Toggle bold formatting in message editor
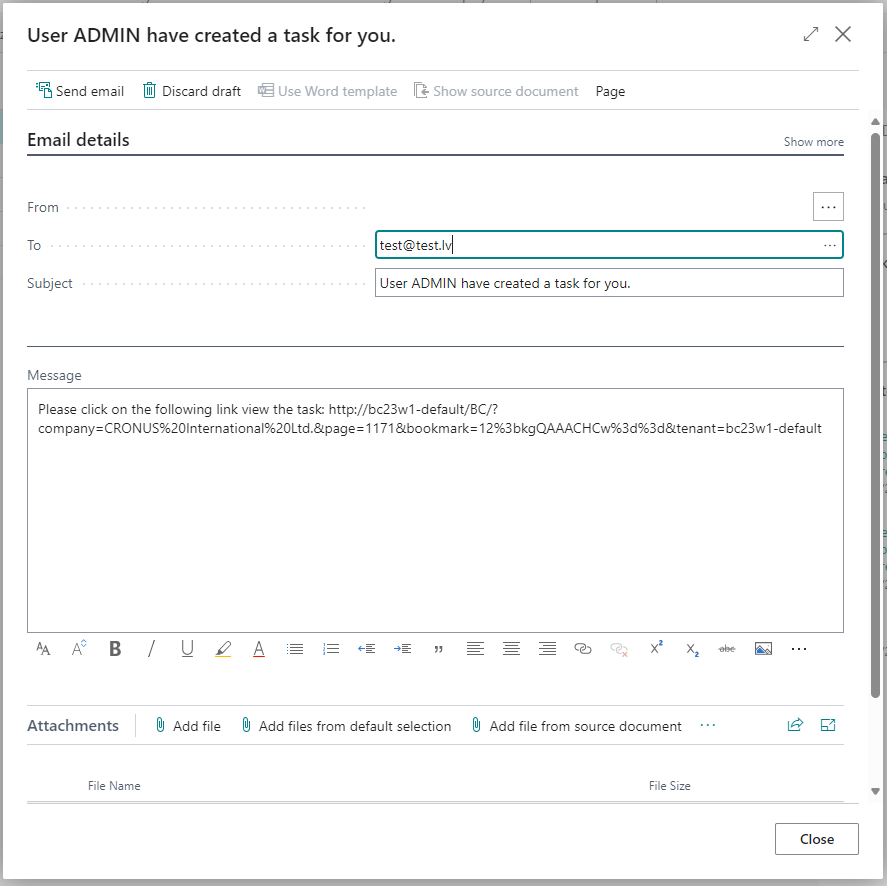The height and width of the screenshot is (886, 887). (x=115, y=649)
